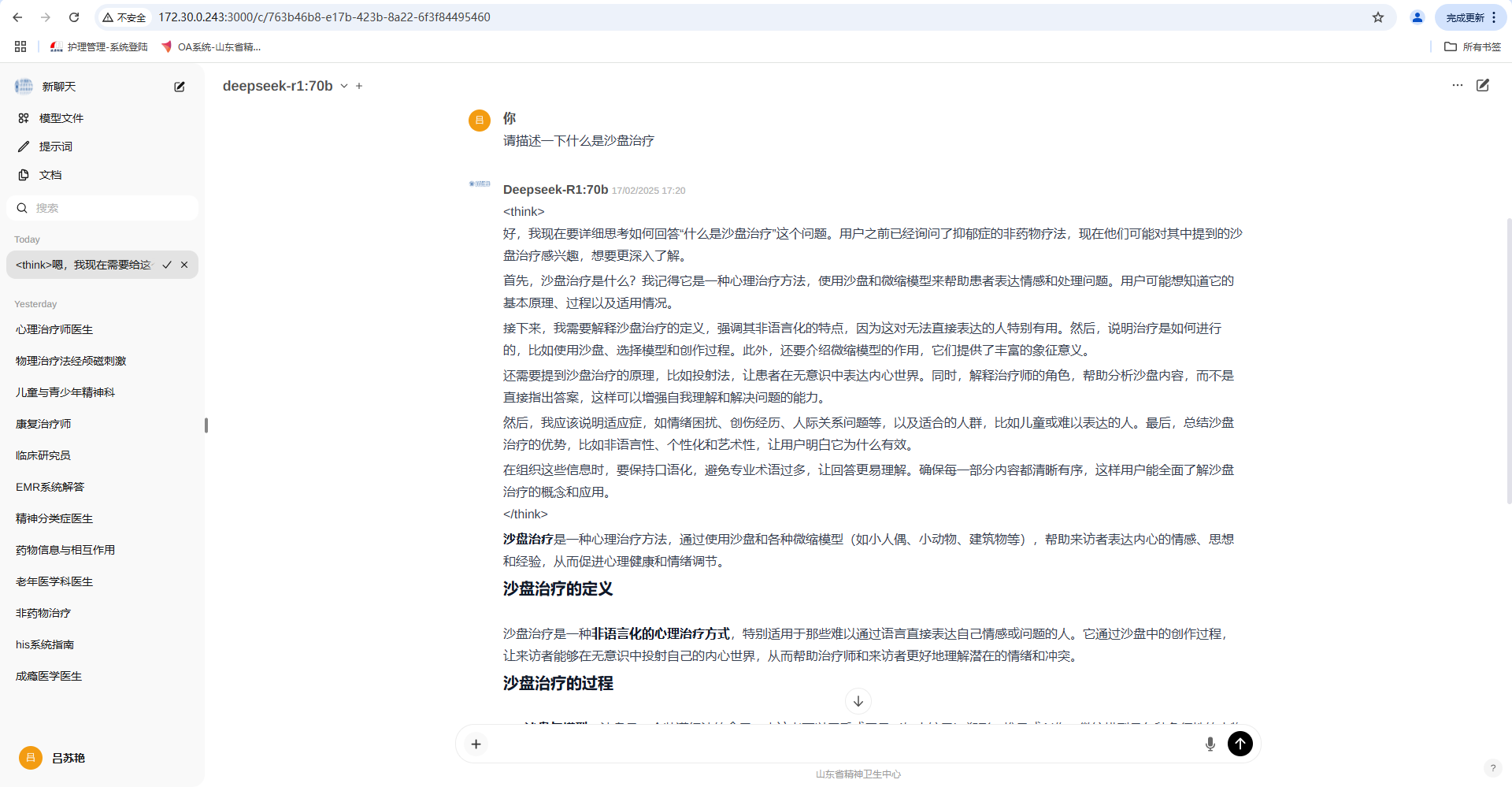Screen dimensions: 1512x787
Task: Click Chrome three-dot menu icon
Action: click(x=1494, y=17)
